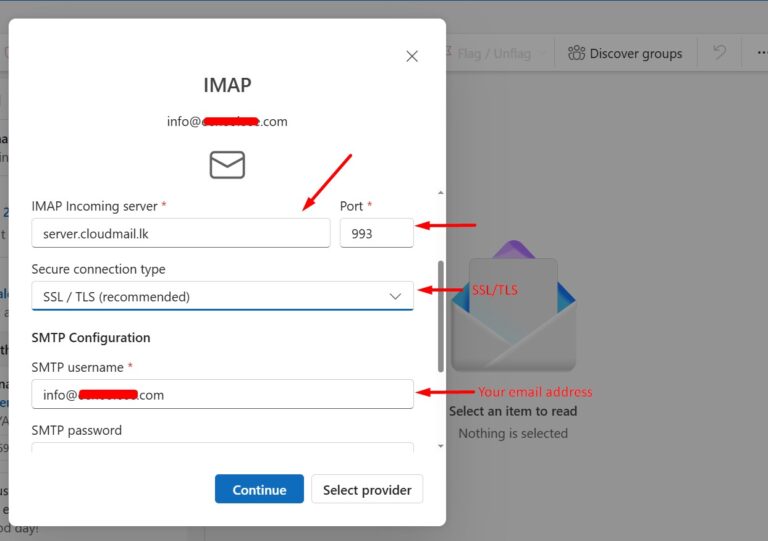Click the envelope mail icon
Image resolution: width=768 pixels, height=541 pixels.
(227, 165)
